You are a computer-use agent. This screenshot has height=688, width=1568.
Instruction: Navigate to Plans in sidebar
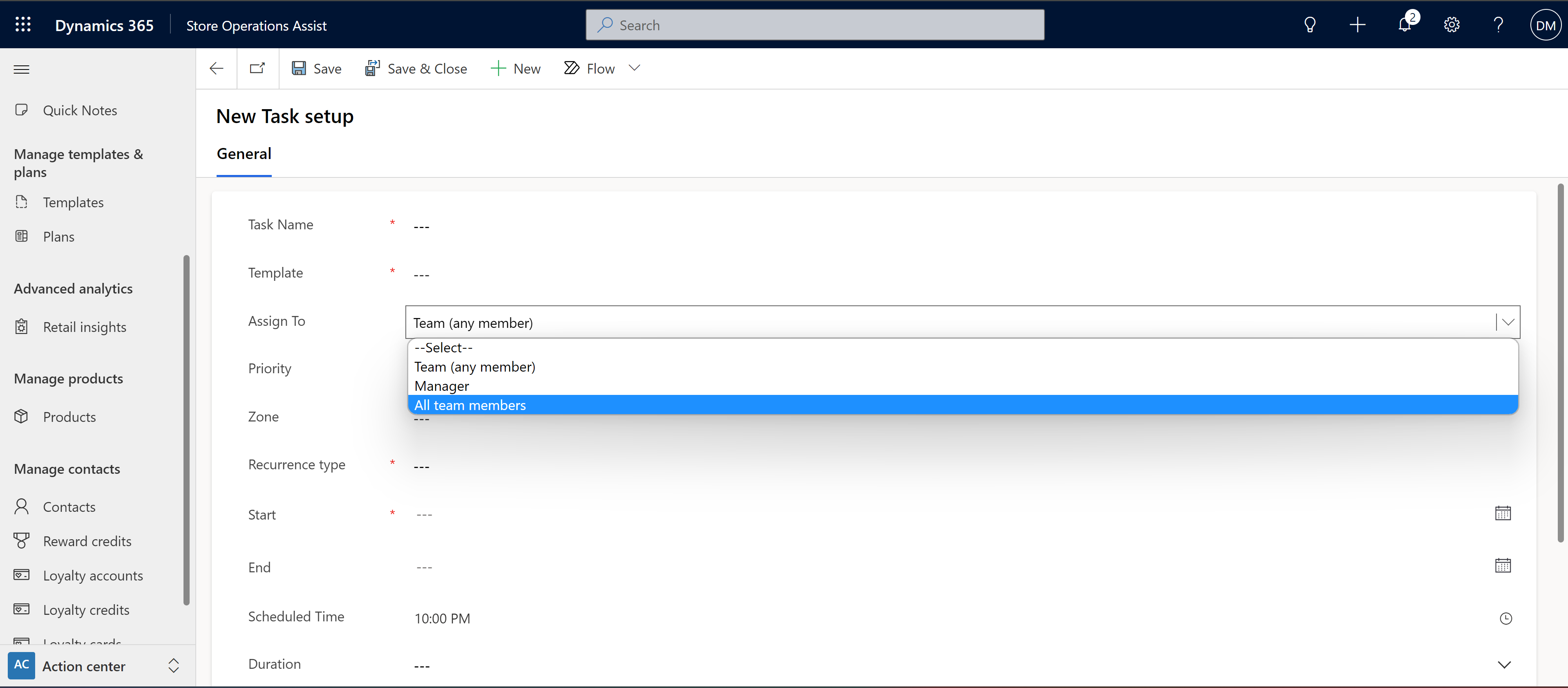(x=57, y=236)
